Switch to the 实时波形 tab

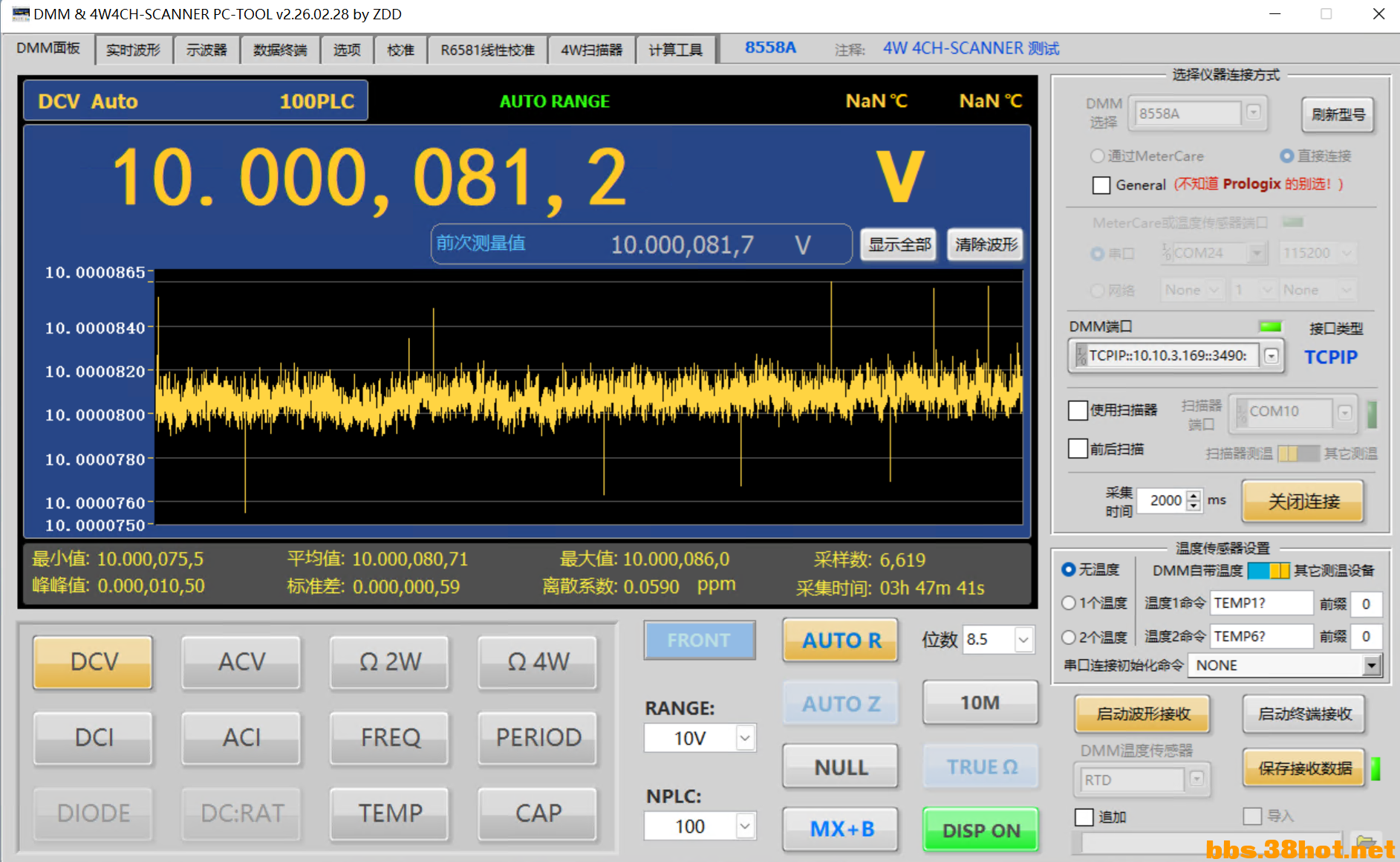point(133,50)
